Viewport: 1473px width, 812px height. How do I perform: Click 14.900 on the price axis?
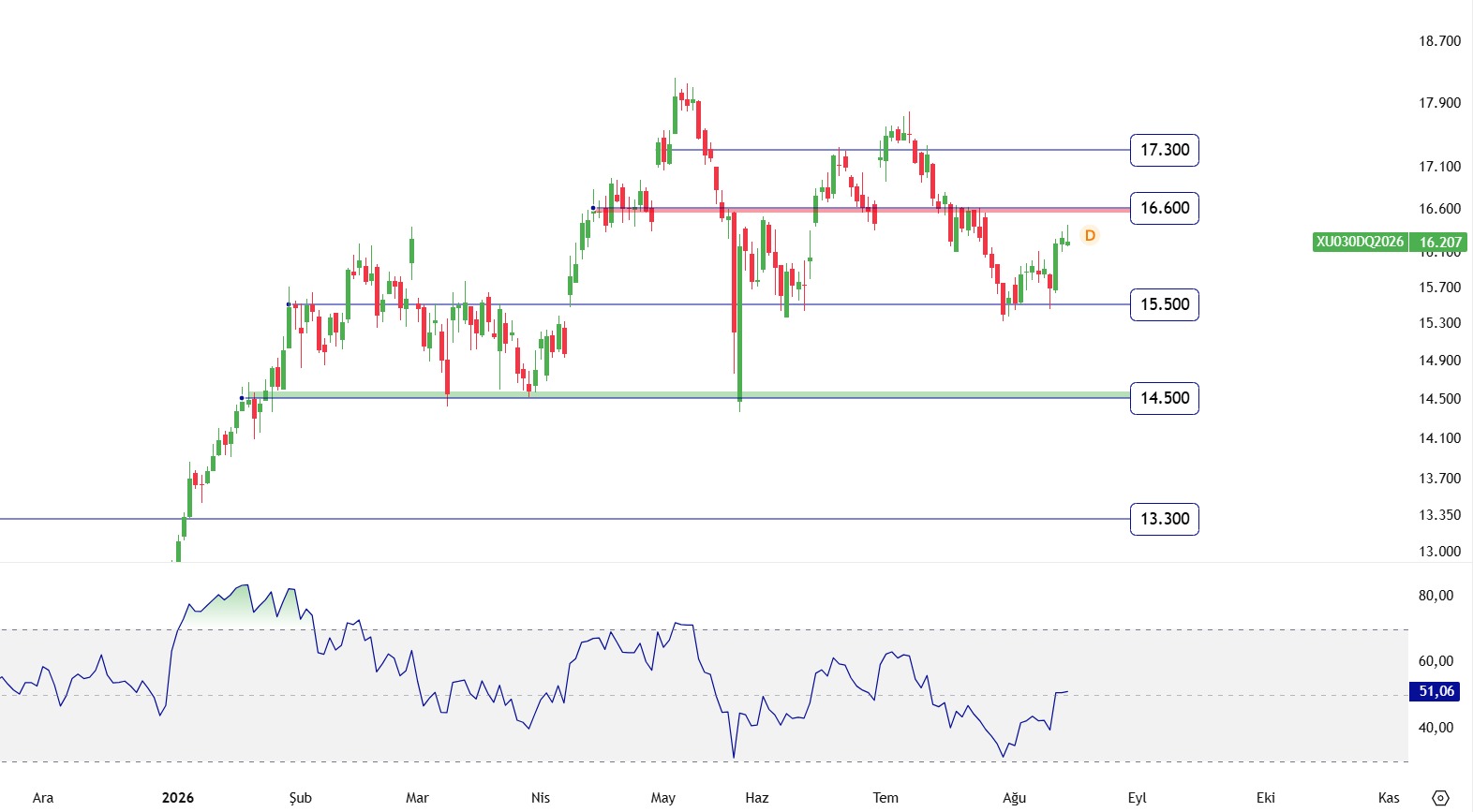click(x=1439, y=361)
